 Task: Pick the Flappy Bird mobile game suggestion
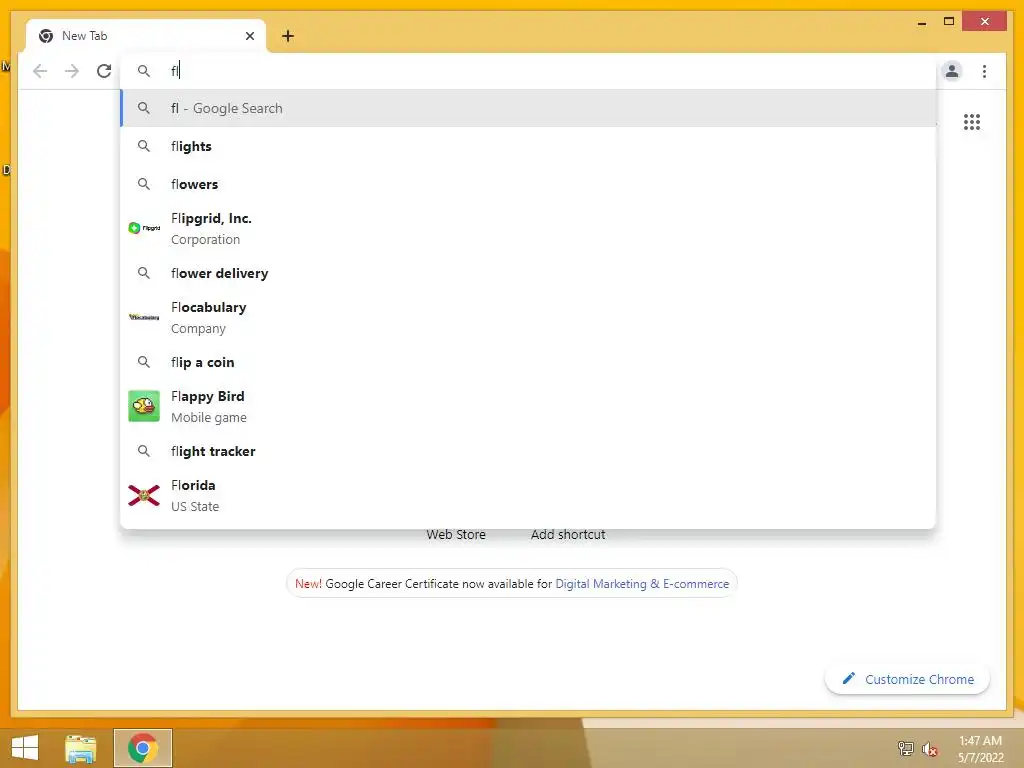[x=528, y=406]
